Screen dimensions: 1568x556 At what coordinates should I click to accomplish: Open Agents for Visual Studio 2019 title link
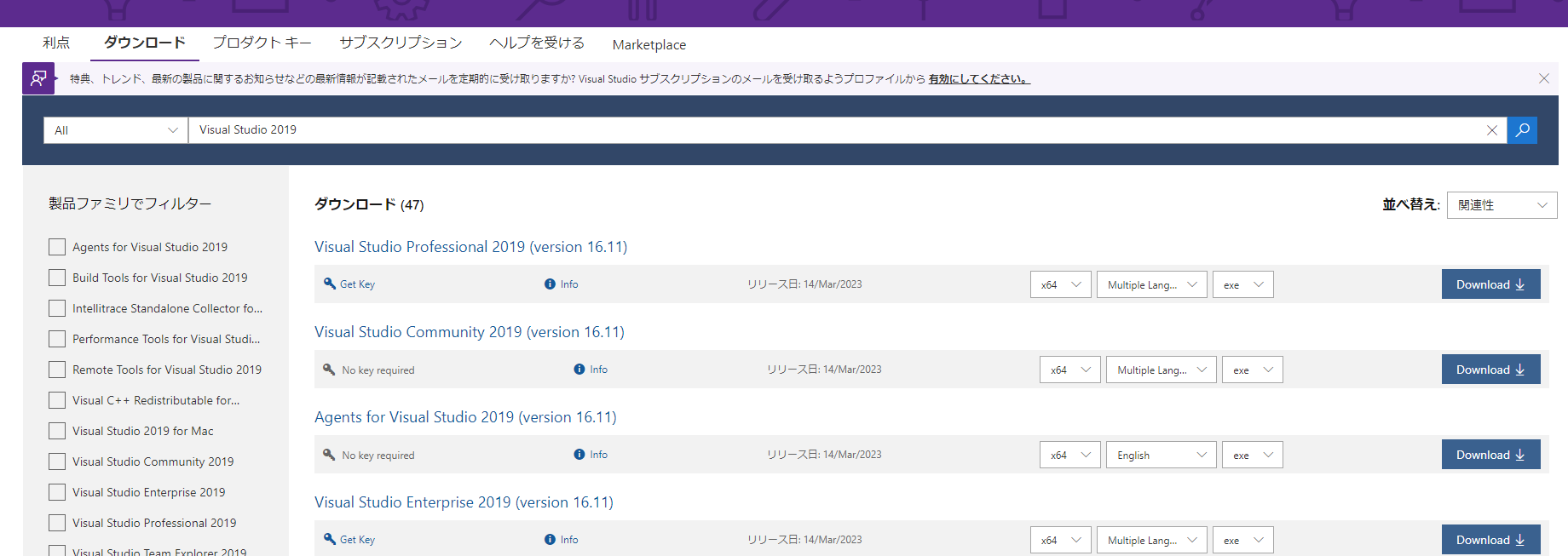click(465, 417)
